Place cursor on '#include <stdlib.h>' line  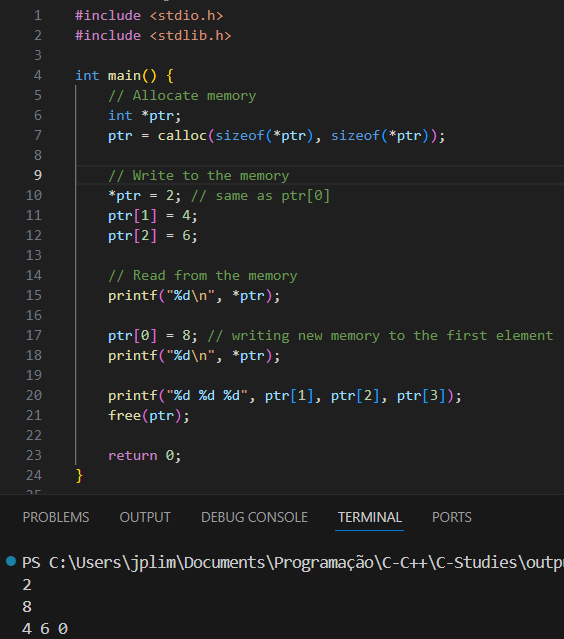point(153,35)
